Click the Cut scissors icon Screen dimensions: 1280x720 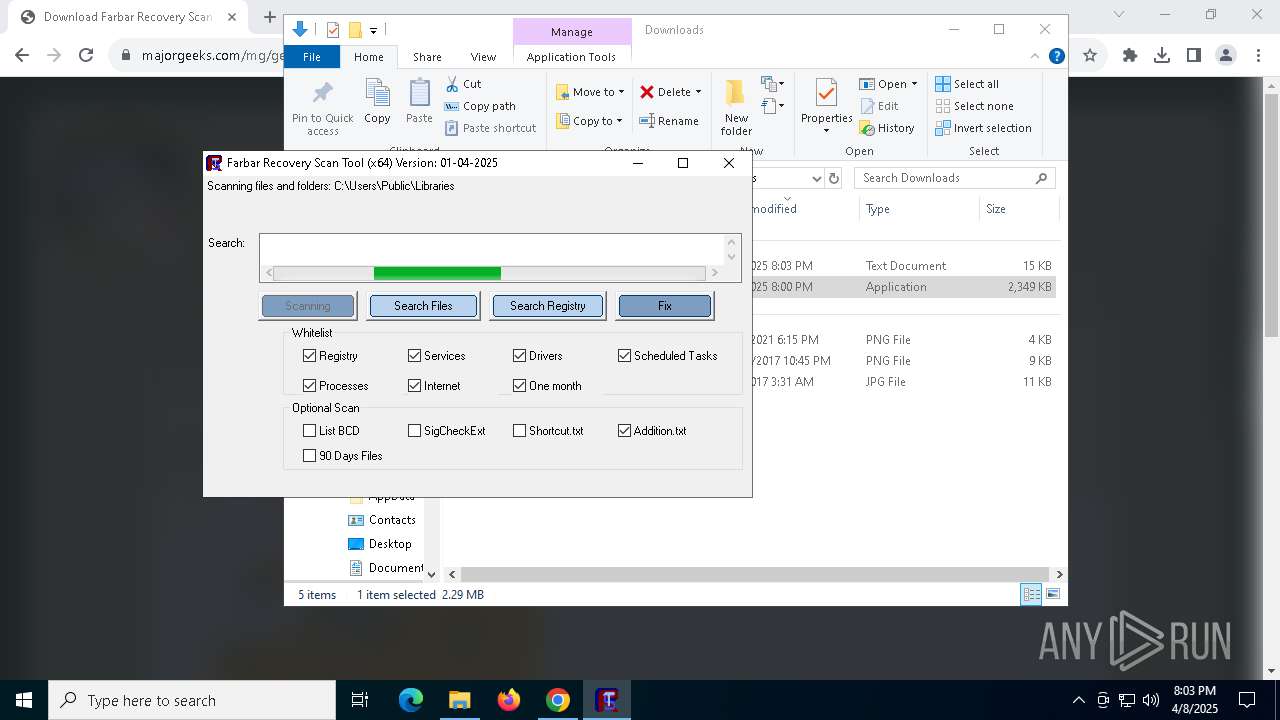(x=452, y=84)
